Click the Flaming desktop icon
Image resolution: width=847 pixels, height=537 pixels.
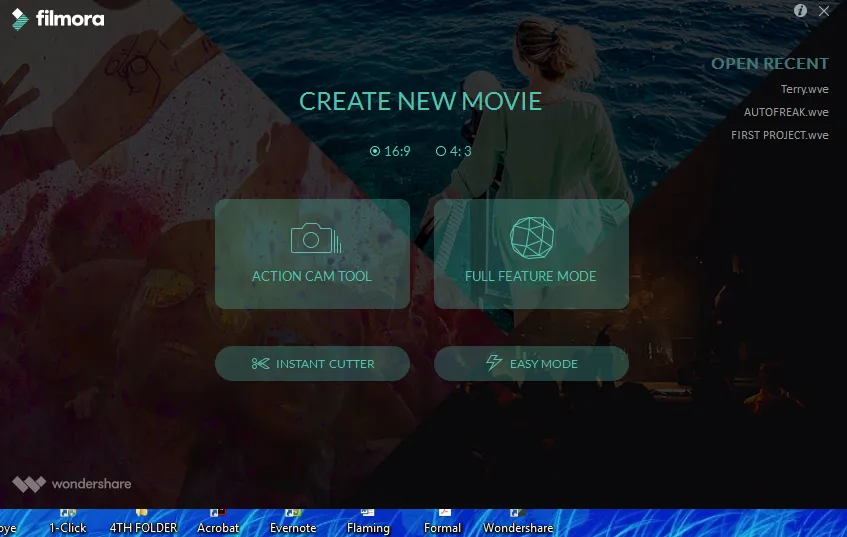click(x=368, y=523)
